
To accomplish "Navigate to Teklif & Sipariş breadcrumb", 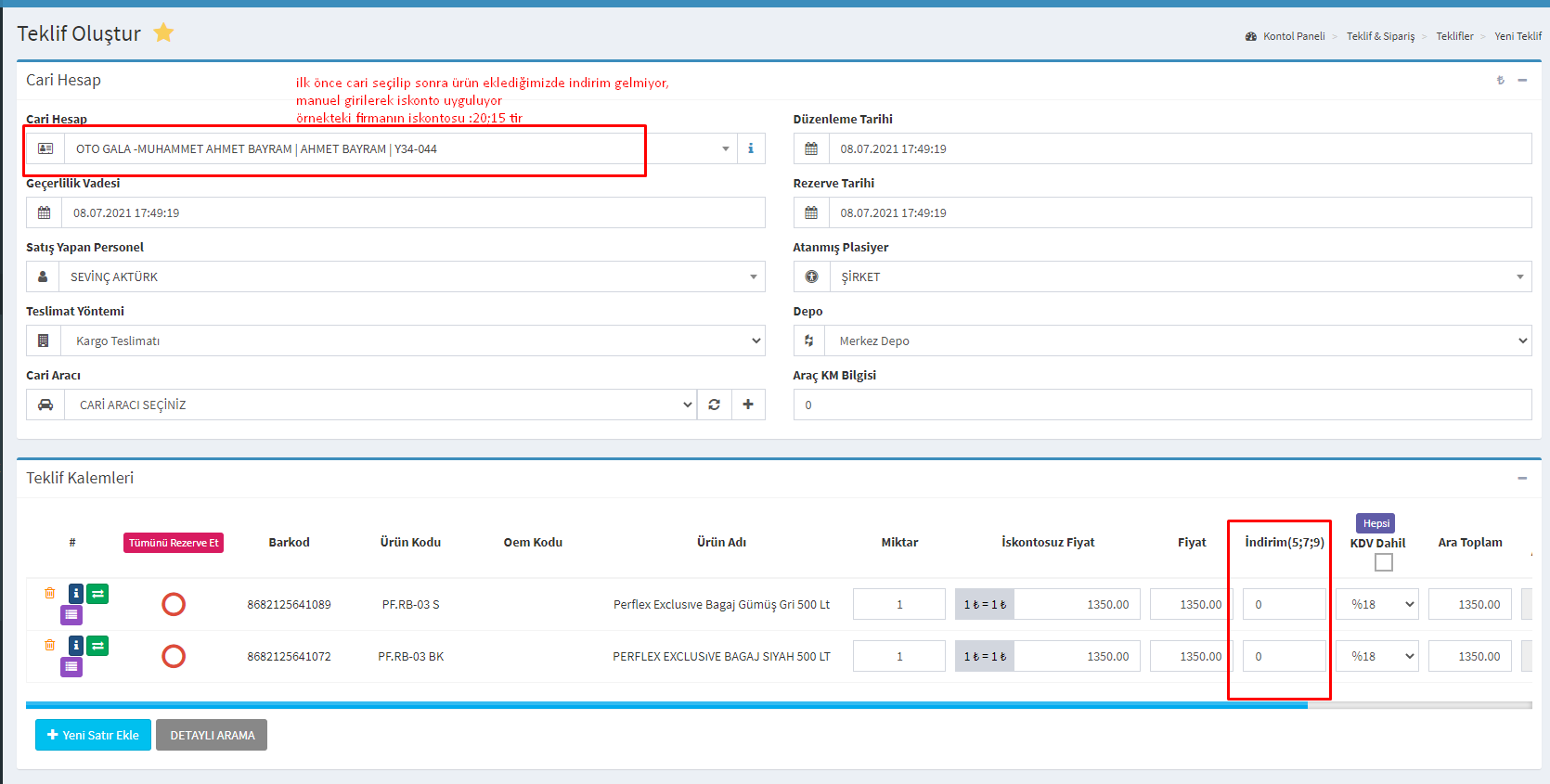I will pyautogui.click(x=1380, y=36).
